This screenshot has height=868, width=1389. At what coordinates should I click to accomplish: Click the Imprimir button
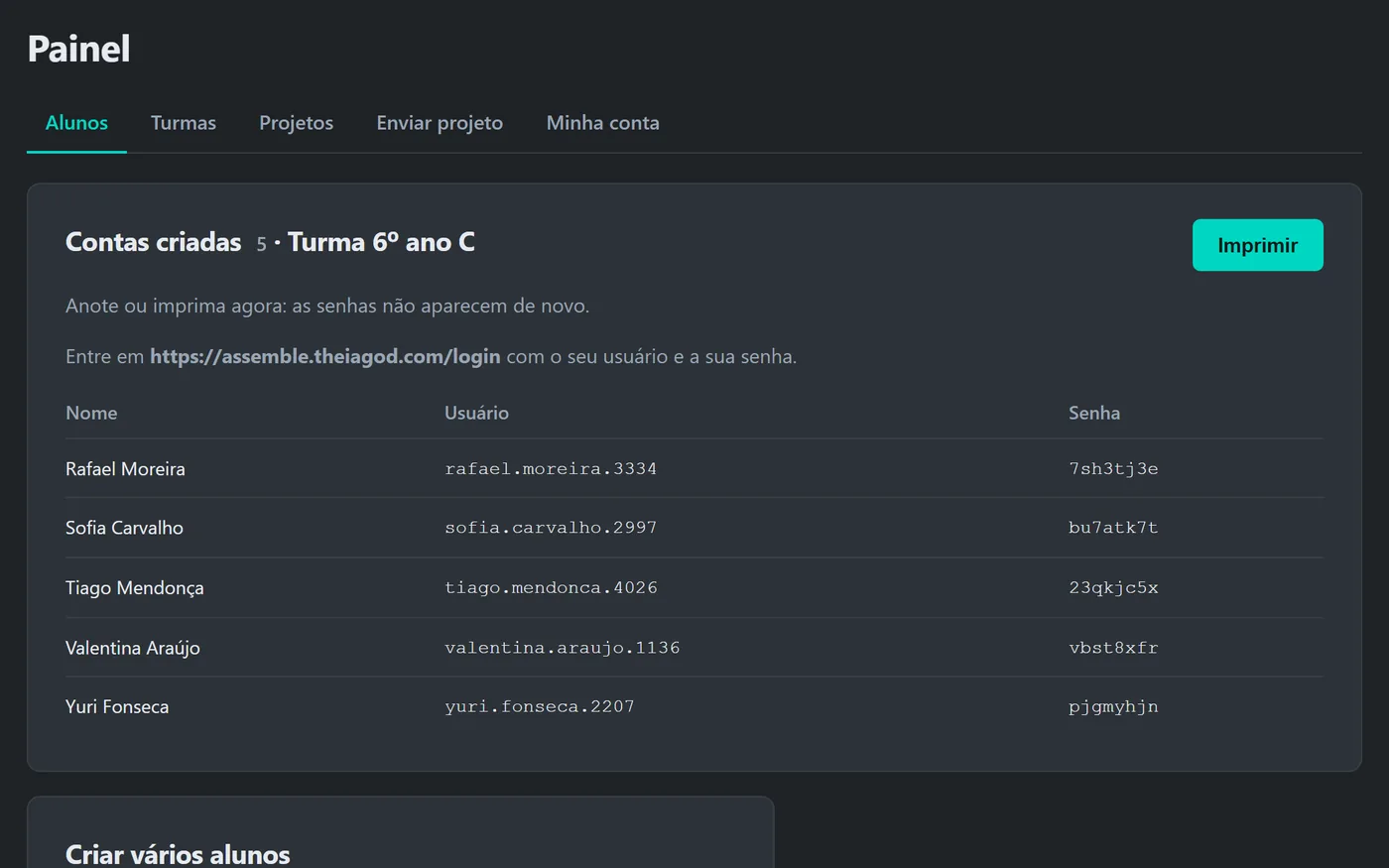click(1257, 245)
